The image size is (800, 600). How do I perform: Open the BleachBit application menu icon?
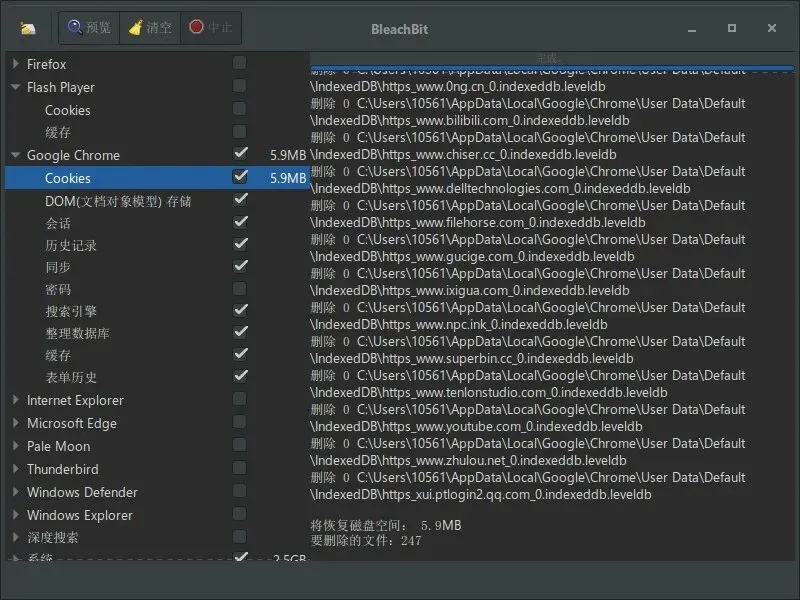pos(28,29)
